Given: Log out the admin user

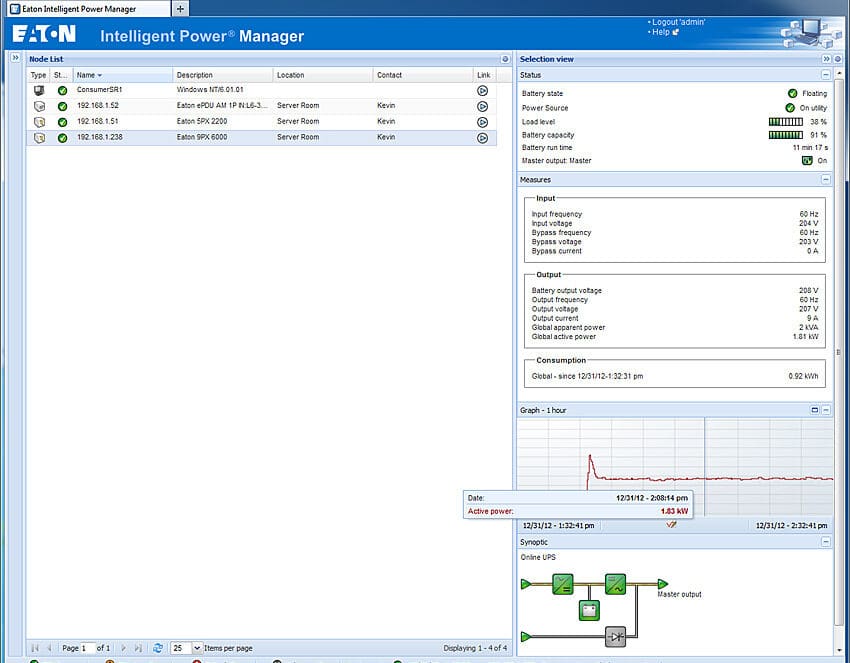Looking at the screenshot, I should (x=678, y=22).
